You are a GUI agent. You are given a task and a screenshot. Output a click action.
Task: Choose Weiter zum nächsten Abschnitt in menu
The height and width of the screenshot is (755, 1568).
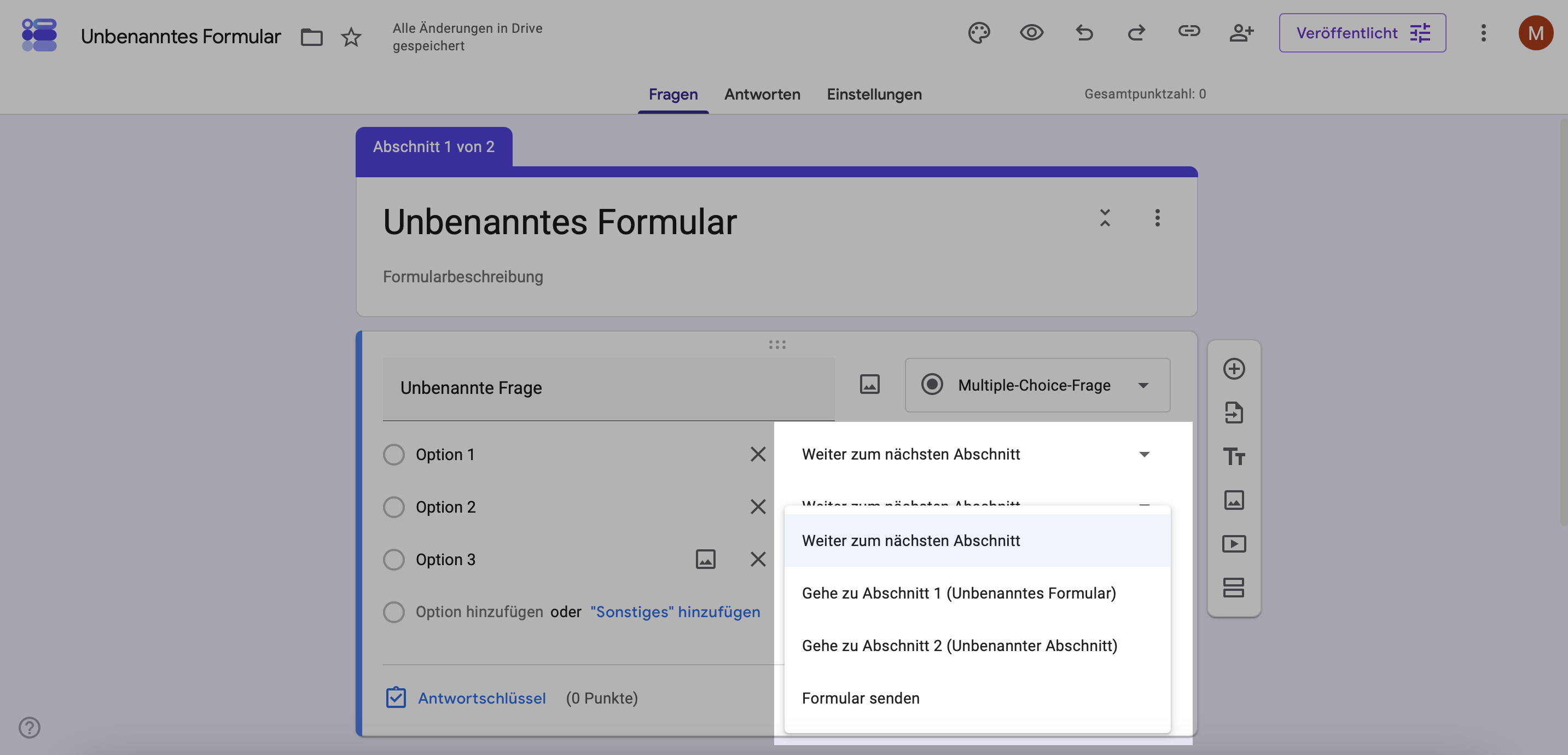click(x=977, y=541)
